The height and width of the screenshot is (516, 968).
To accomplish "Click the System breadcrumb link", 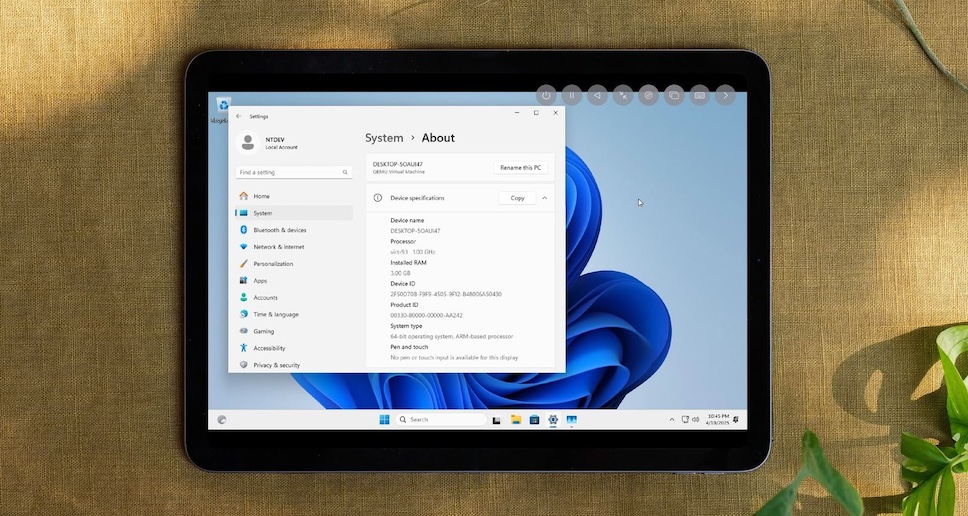I will (384, 138).
